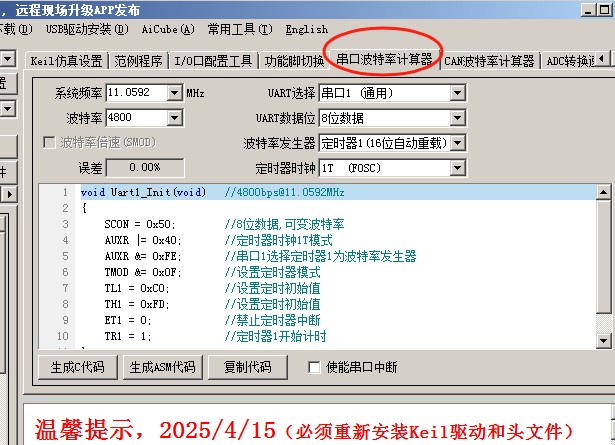Image resolution: width=615 pixels, height=445 pixels.
Task: Maximize the application window
Action: (x=604, y=9)
